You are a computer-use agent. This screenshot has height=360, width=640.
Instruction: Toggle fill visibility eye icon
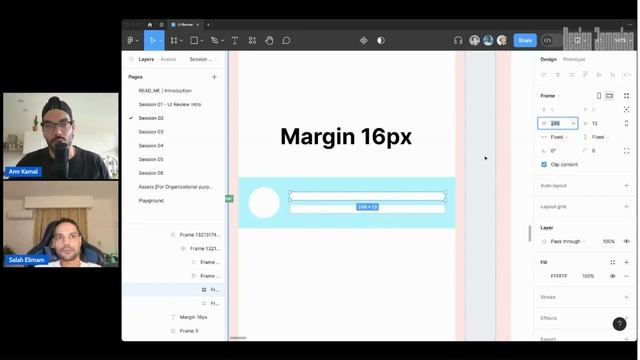click(x=613, y=276)
